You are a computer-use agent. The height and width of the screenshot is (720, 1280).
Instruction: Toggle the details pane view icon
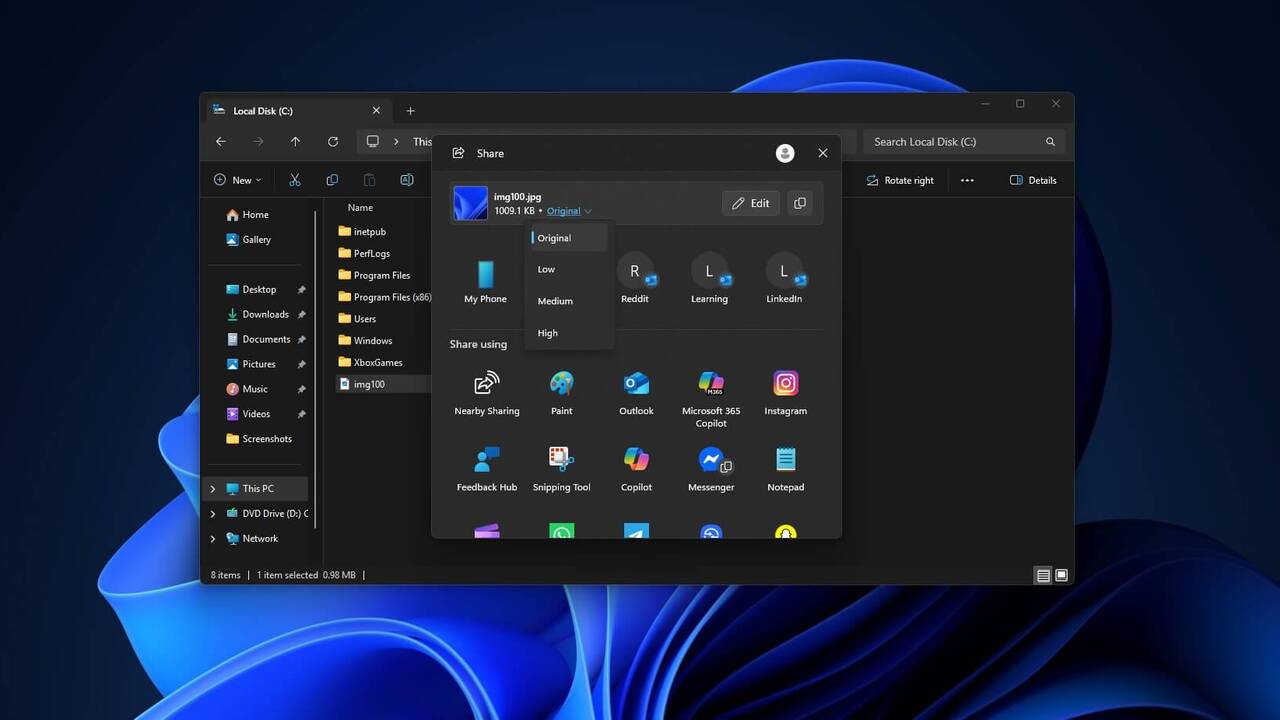pos(1061,575)
